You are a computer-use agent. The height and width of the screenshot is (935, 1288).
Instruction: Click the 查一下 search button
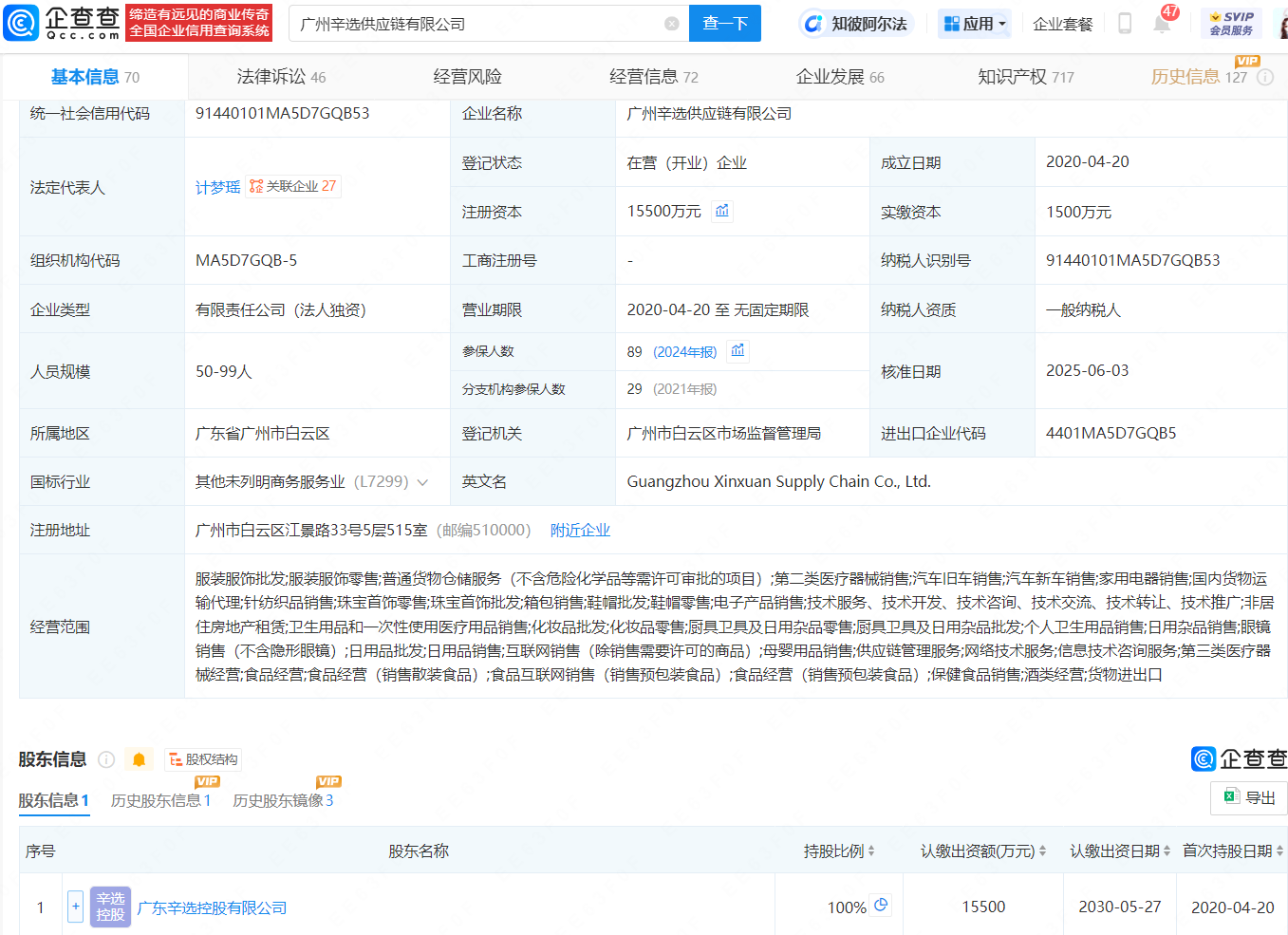click(725, 24)
